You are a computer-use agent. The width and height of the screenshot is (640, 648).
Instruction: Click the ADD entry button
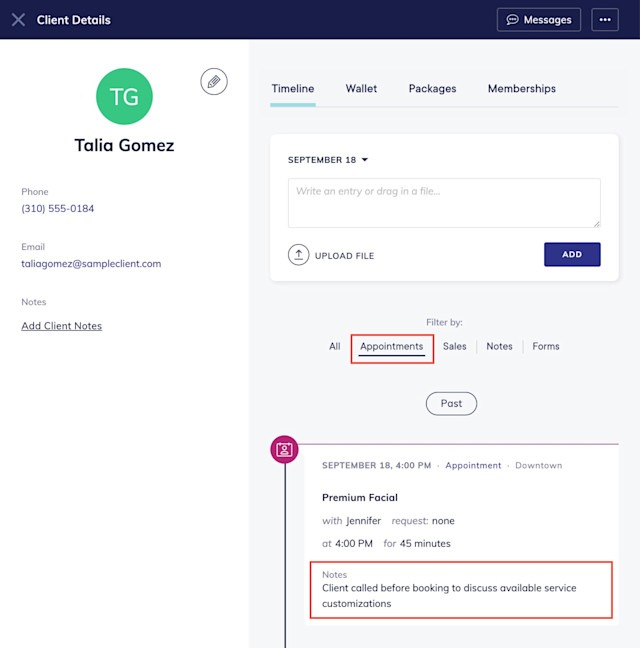point(572,255)
